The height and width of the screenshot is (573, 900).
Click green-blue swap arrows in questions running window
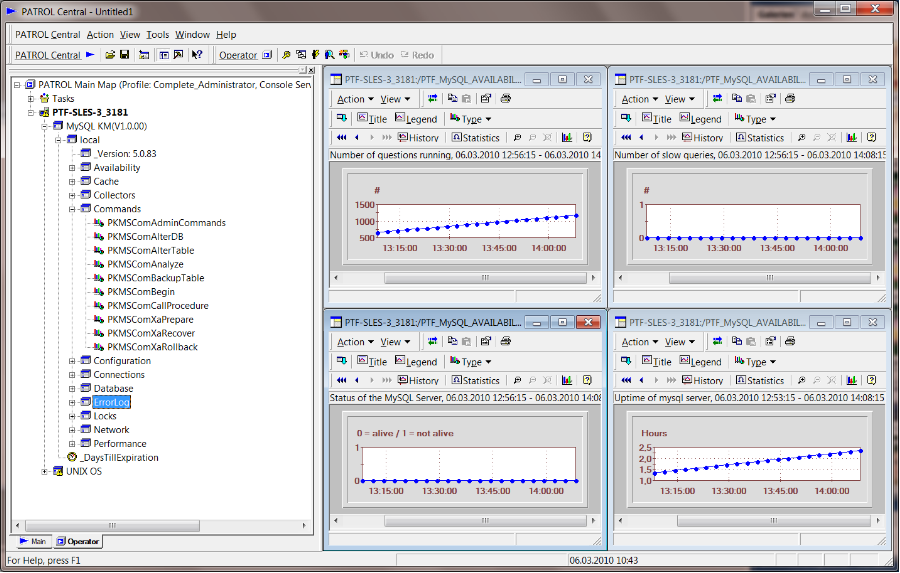coord(432,99)
